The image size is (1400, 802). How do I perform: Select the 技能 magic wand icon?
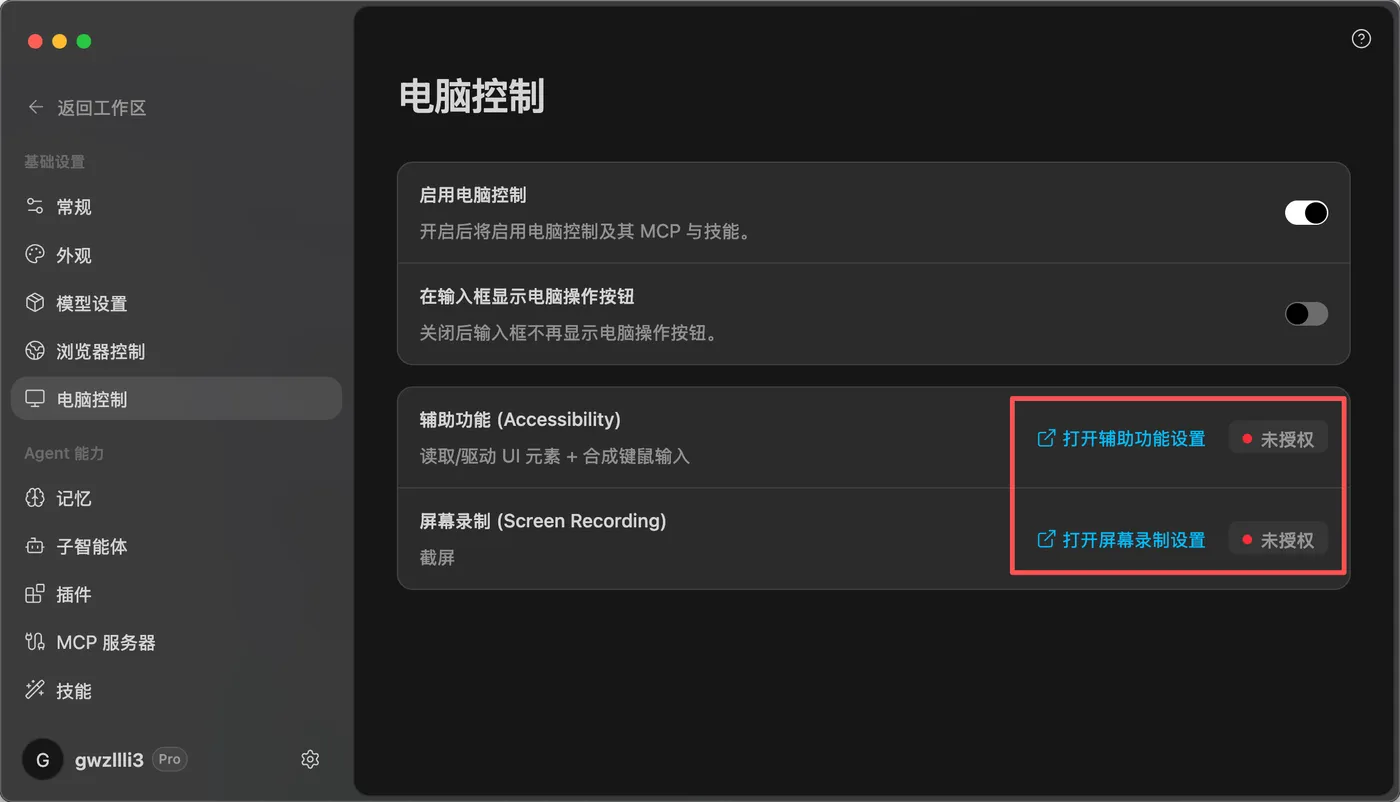click(x=35, y=690)
